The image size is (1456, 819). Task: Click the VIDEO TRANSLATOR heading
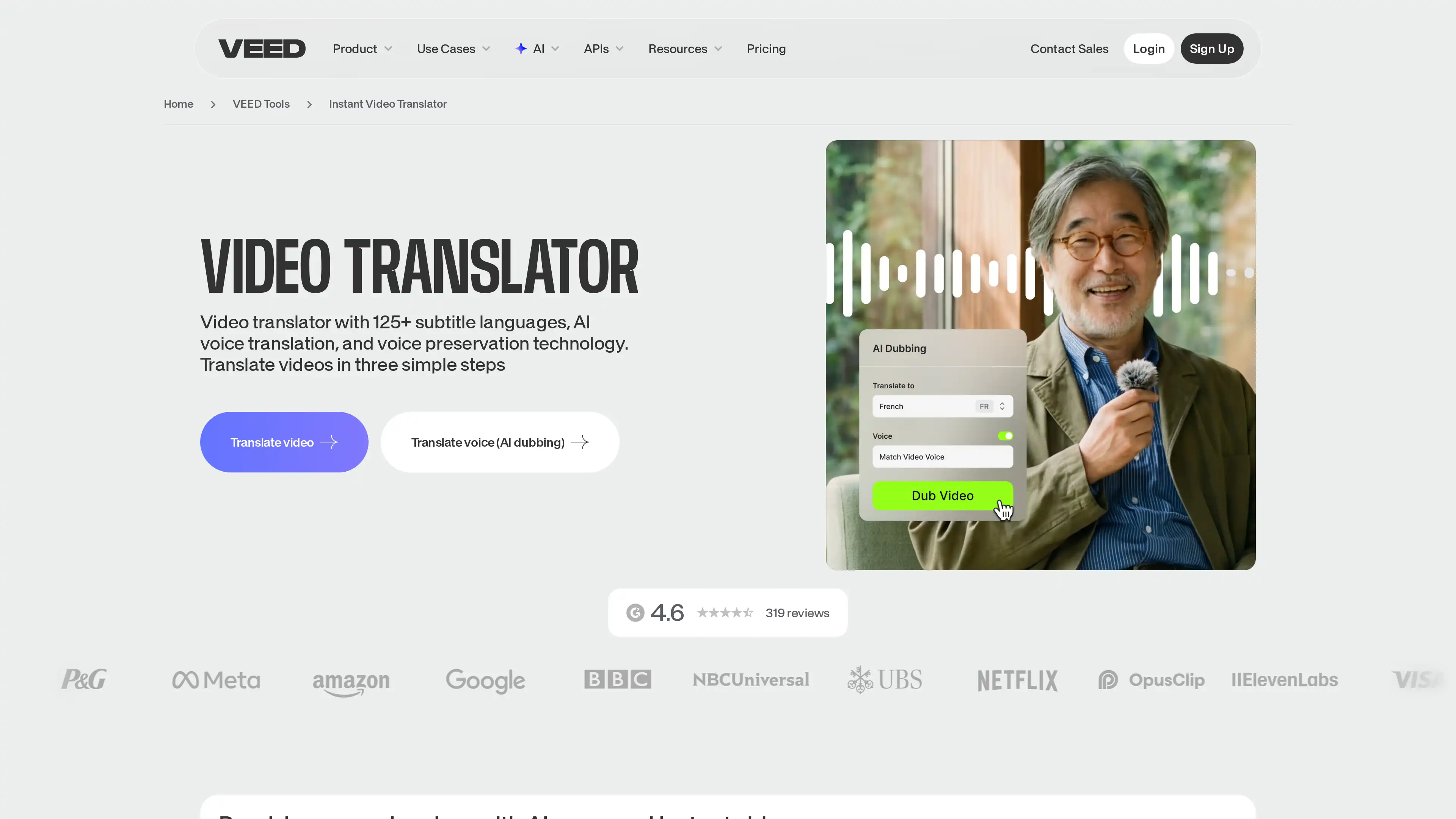point(419,266)
